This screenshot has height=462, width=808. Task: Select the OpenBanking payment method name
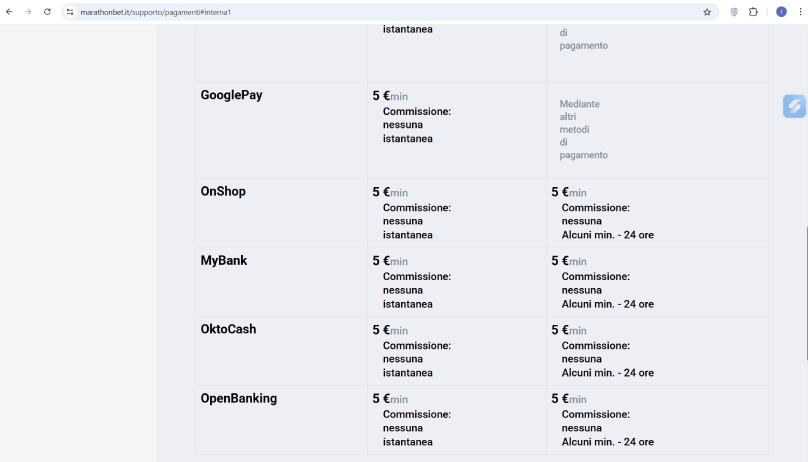(x=239, y=399)
